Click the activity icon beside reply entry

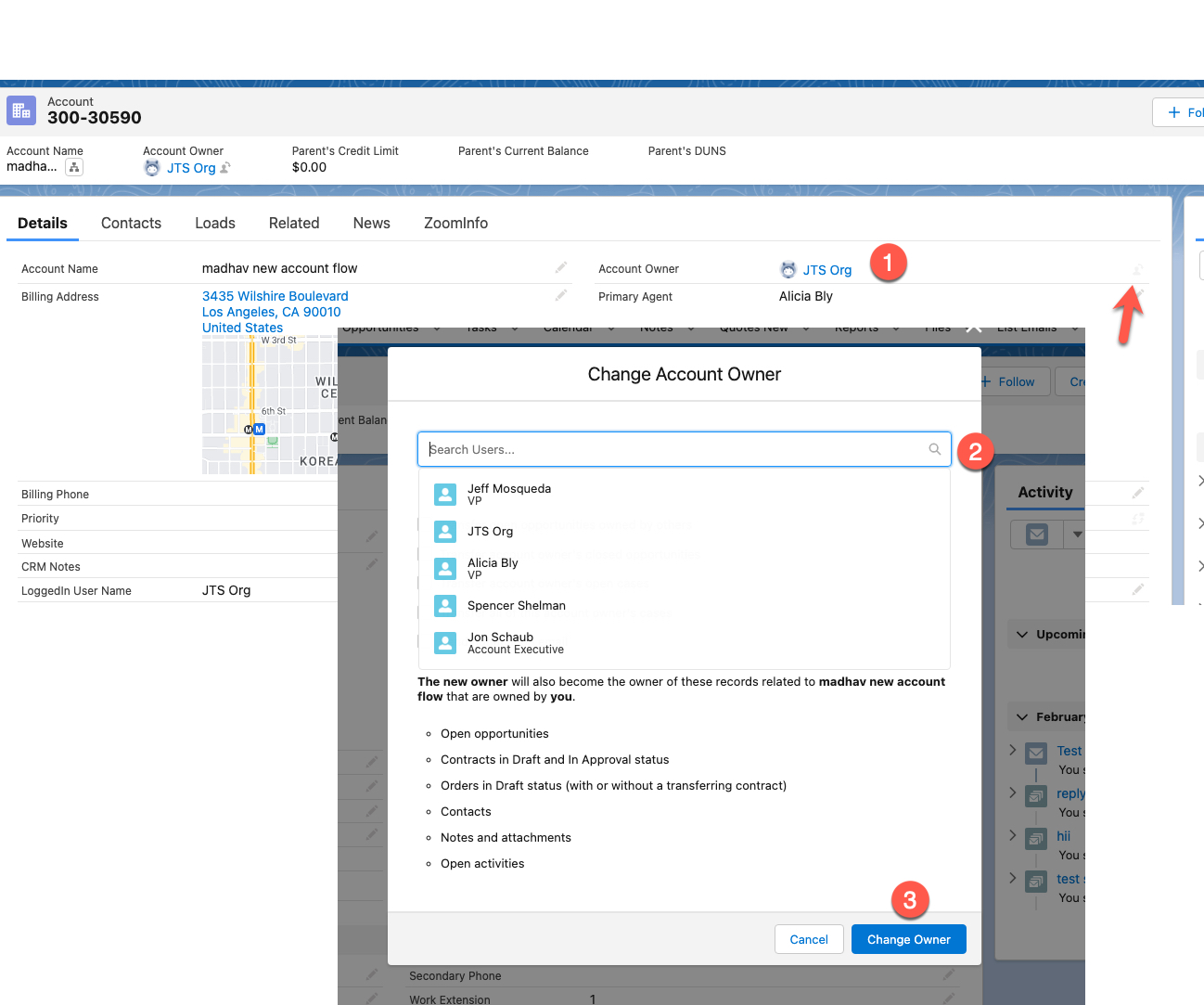tap(1037, 795)
